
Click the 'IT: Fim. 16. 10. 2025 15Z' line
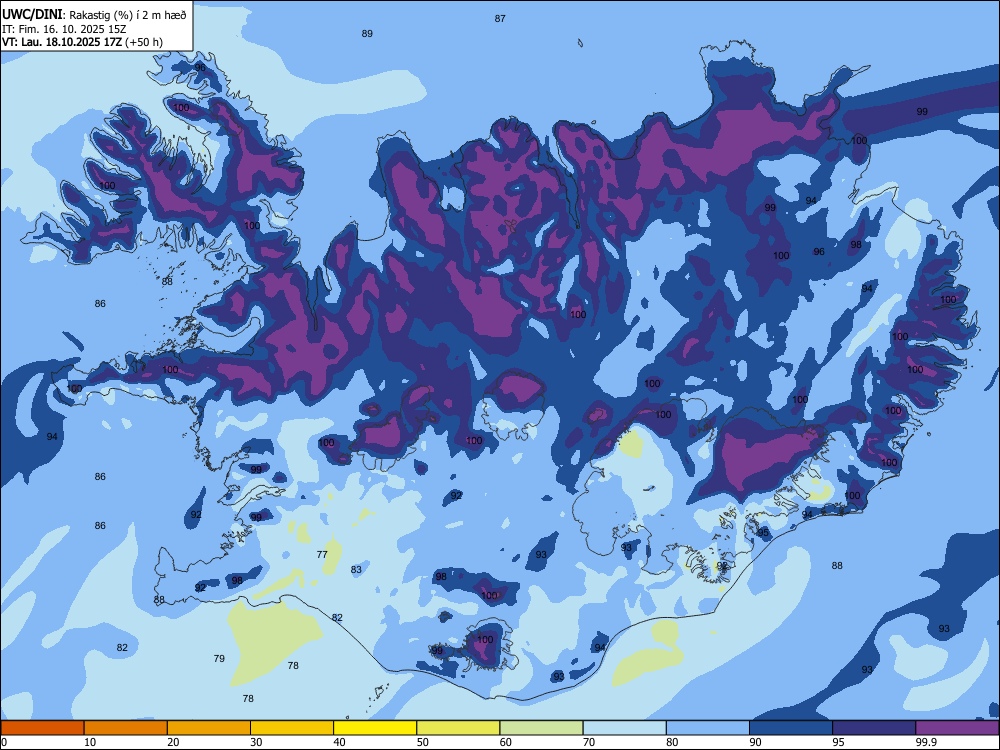tap(64, 29)
